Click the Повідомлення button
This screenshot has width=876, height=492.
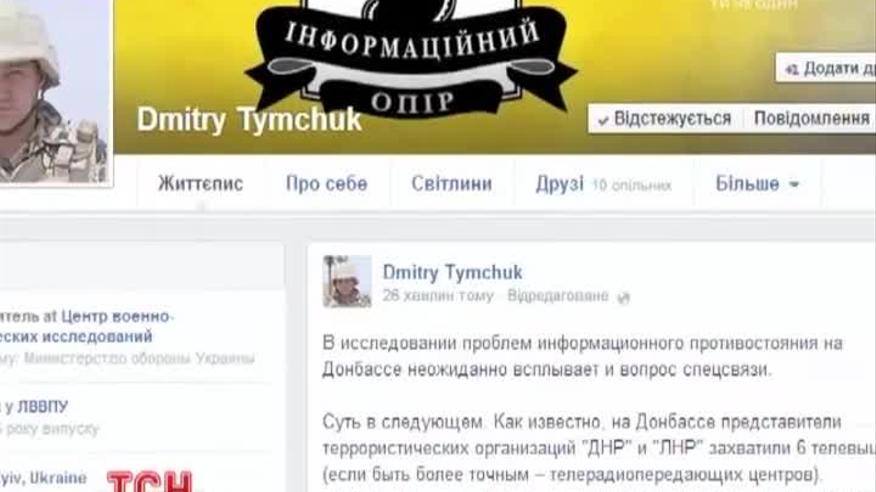click(x=810, y=118)
